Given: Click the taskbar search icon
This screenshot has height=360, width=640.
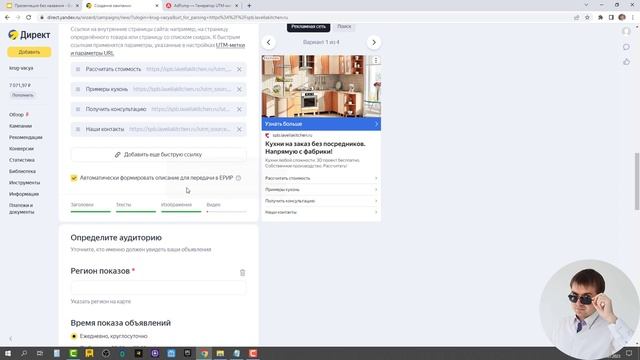Looking at the screenshot, I should 24,353.
